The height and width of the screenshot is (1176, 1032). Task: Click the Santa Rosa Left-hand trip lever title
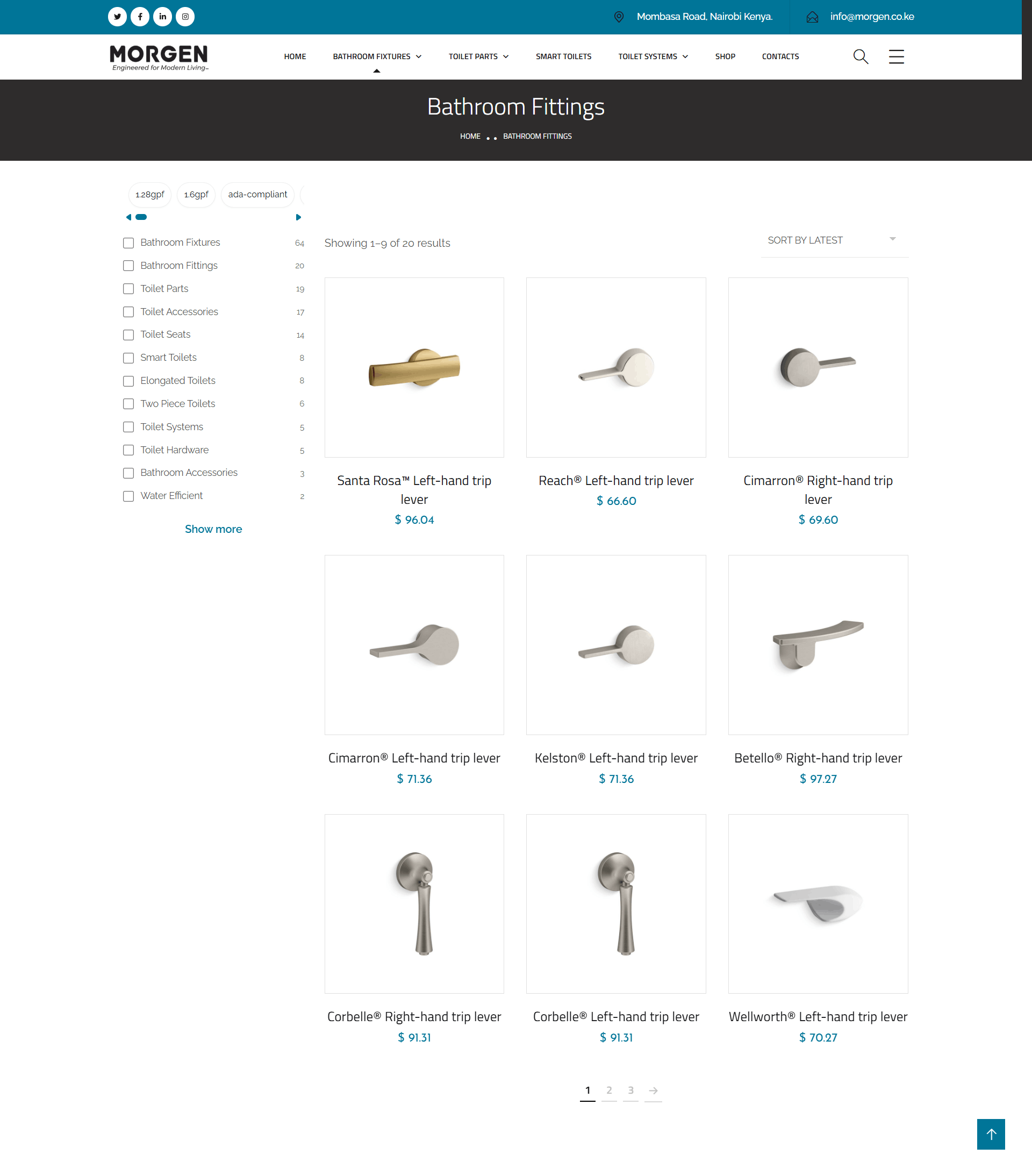tap(414, 490)
